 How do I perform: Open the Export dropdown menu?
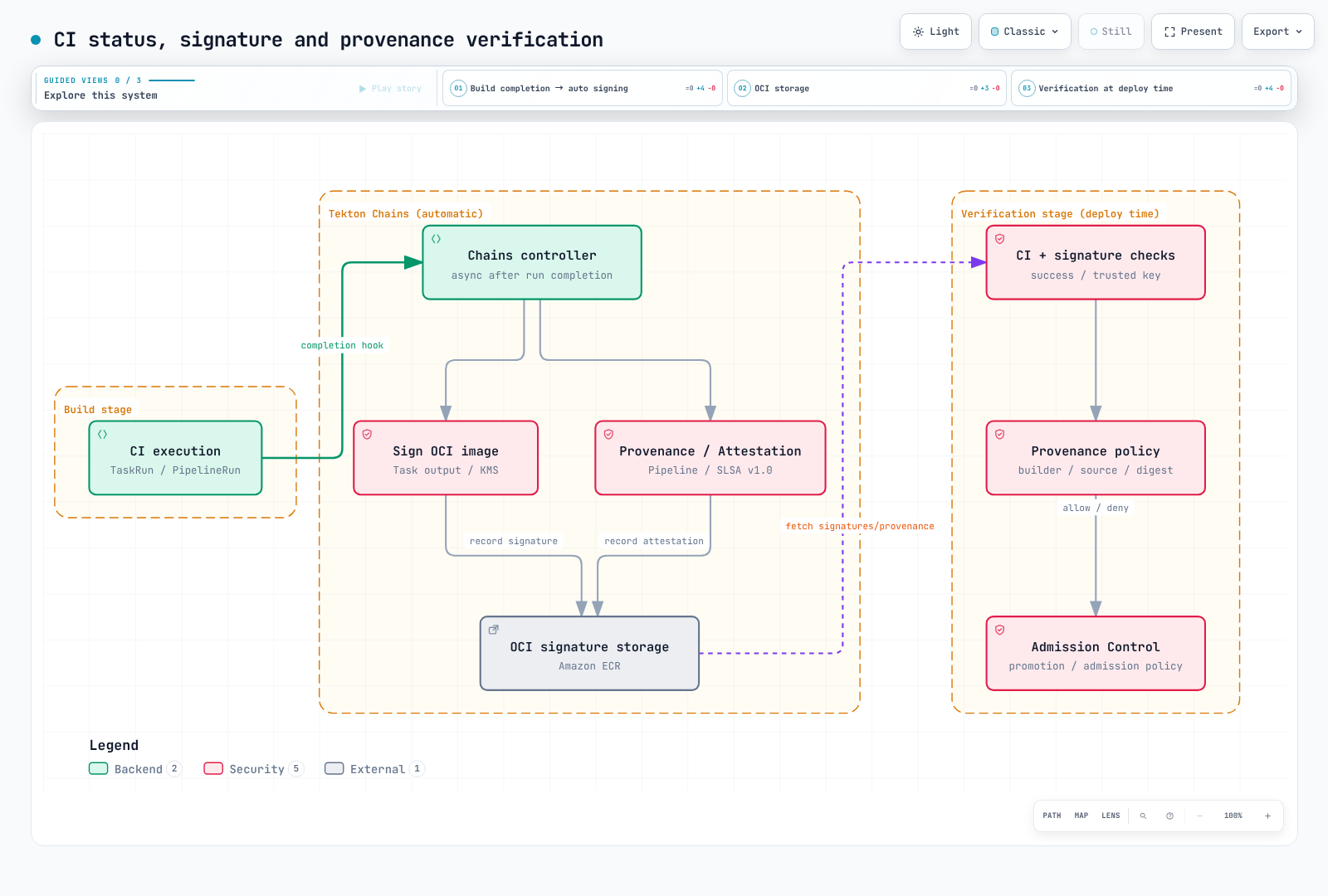[1278, 32]
